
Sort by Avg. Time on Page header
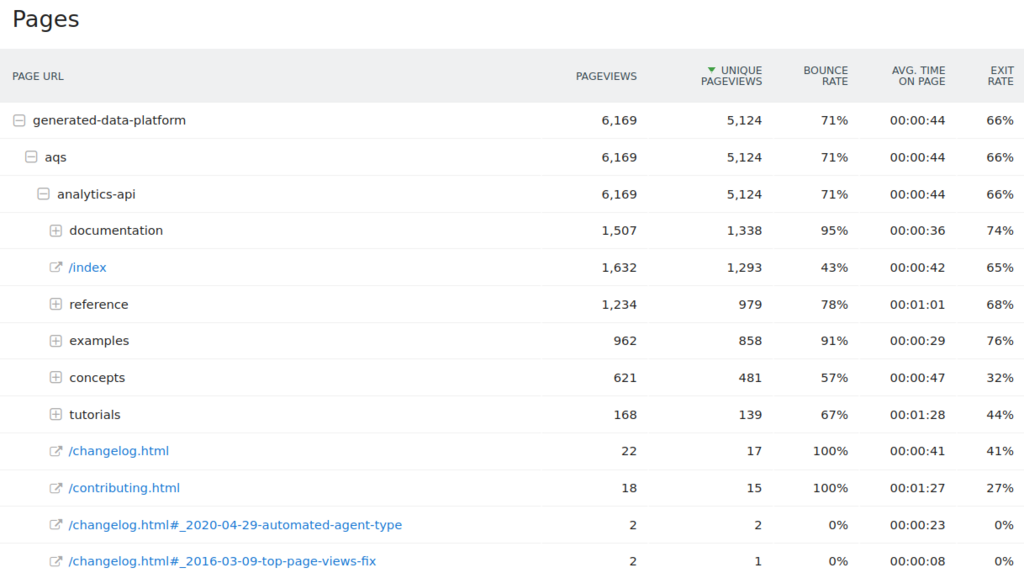pos(918,76)
